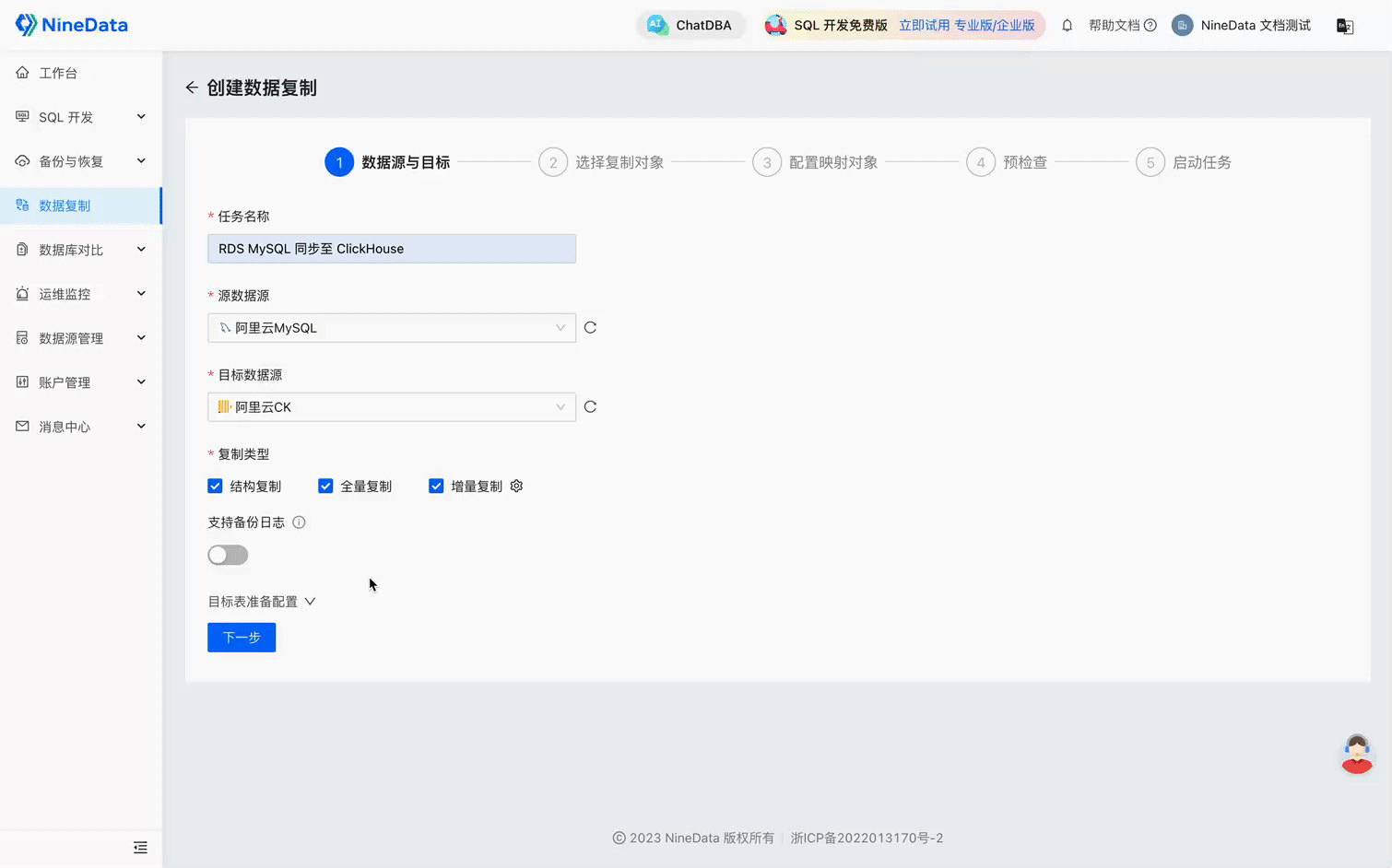Open 增量复制 settings gear
The image size is (1392, 868).
516,486
